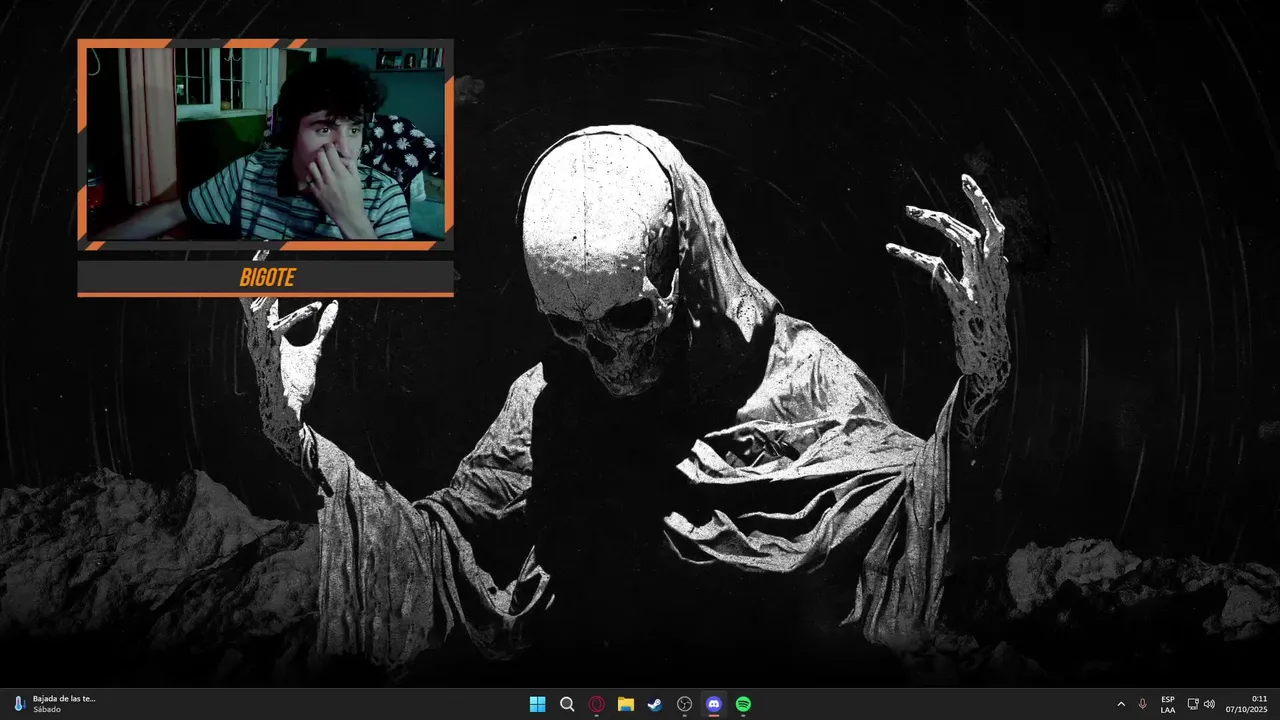
Task: Click the webcam overlay video feed
Action: (x=265, y=144)
